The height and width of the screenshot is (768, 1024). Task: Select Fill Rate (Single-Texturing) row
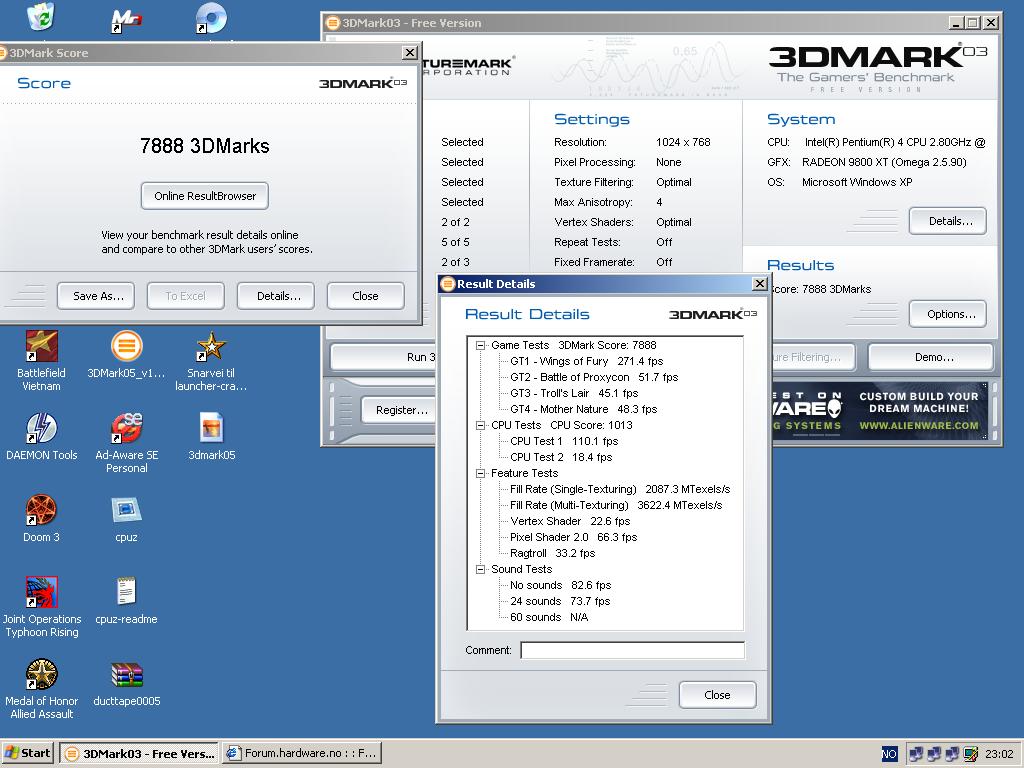(620, 489)
